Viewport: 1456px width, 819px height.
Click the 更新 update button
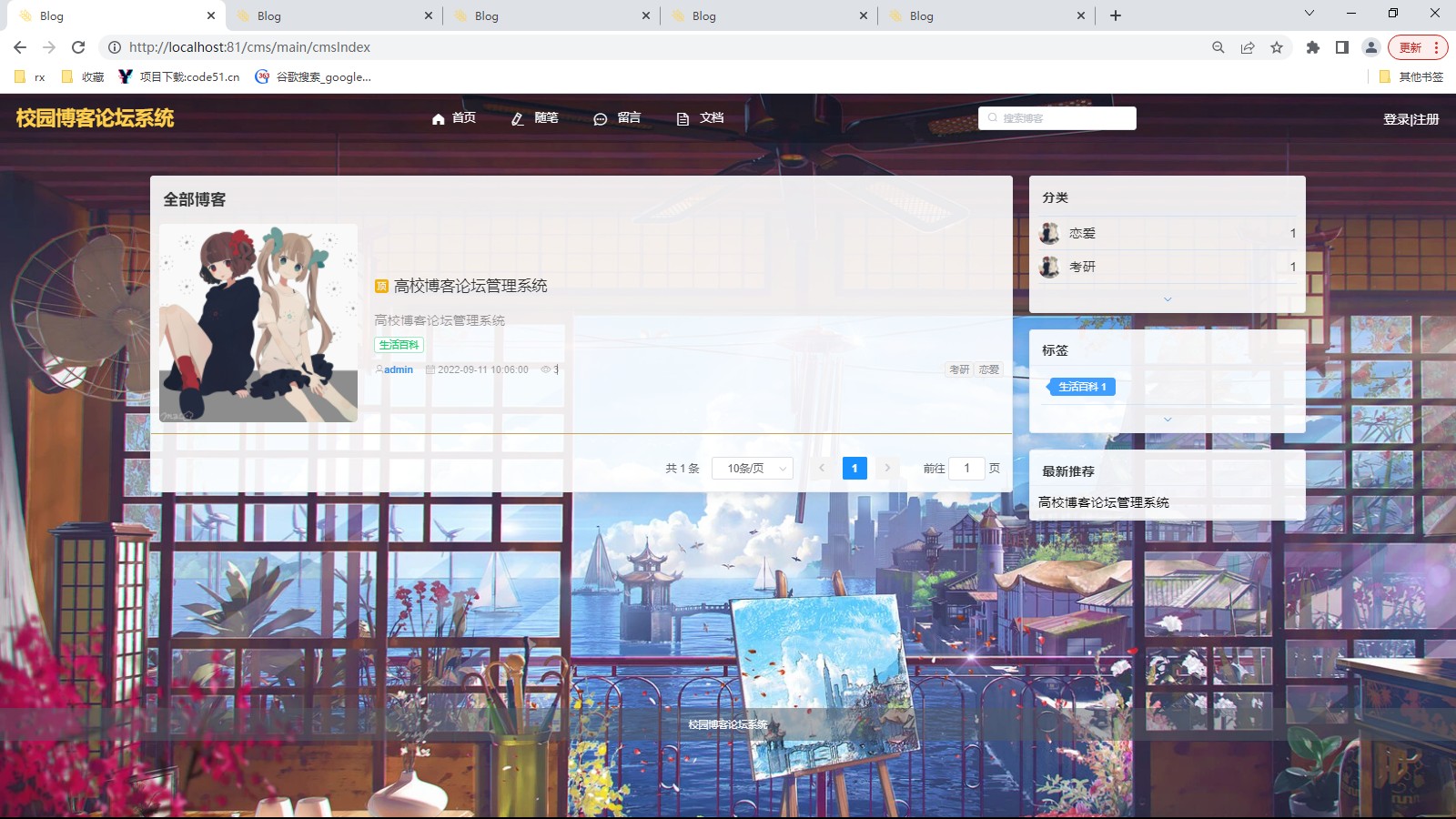1418,47
